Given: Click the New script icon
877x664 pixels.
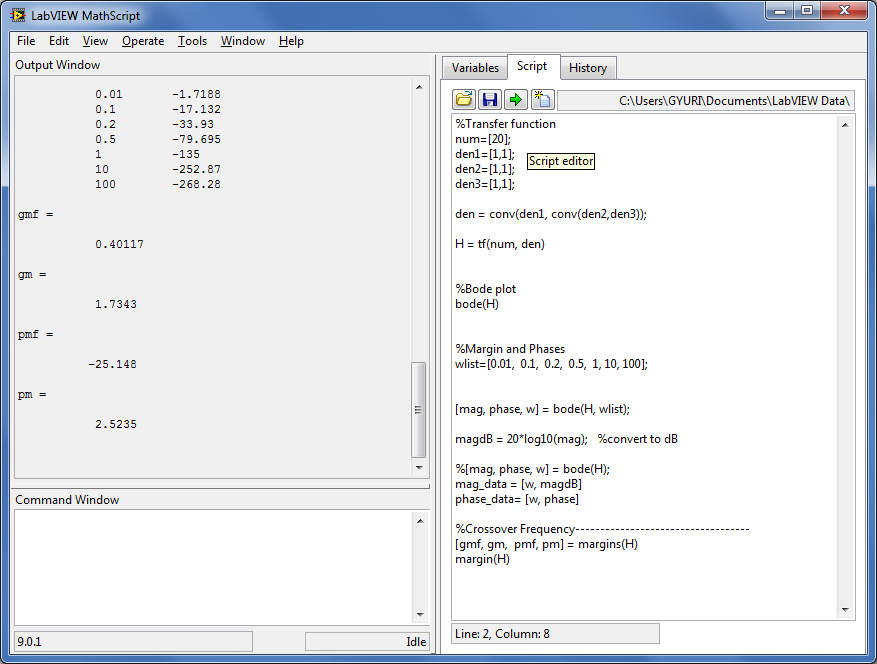Looking at the screenshot, I should (x=542, y=100).
